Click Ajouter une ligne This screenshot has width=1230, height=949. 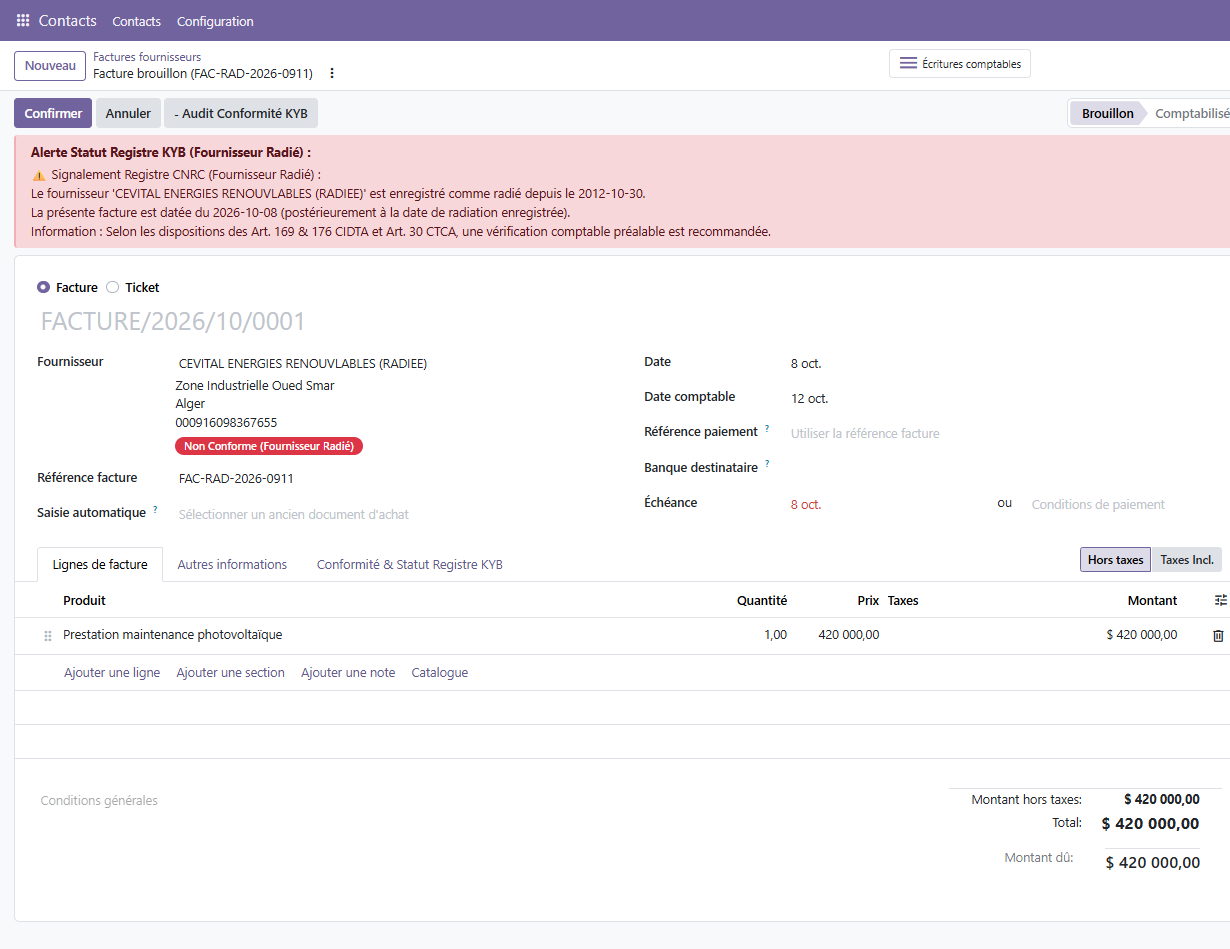tap(112, 672)
